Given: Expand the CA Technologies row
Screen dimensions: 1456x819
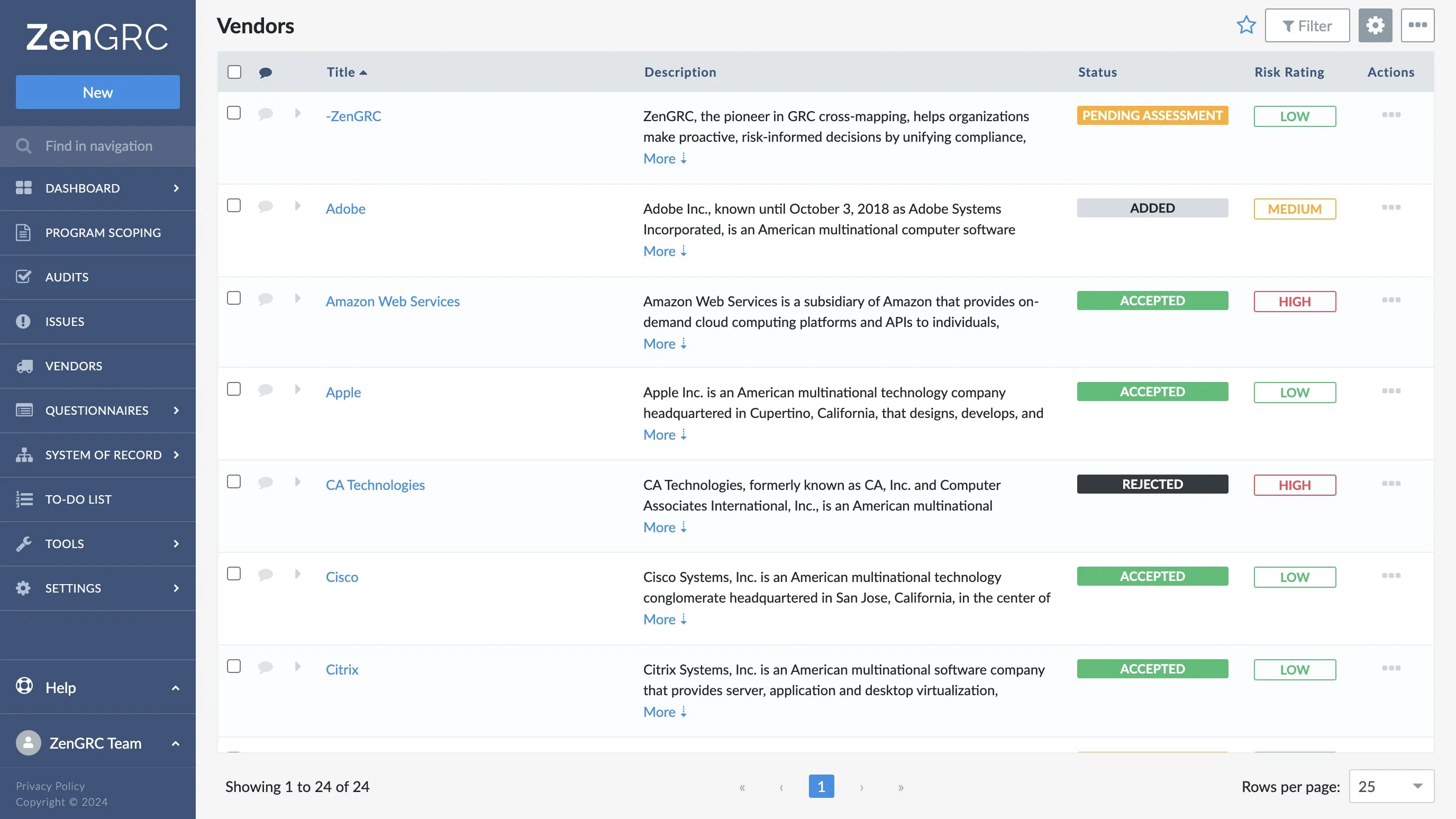Looking at the screenshot, I should point(298,482).
